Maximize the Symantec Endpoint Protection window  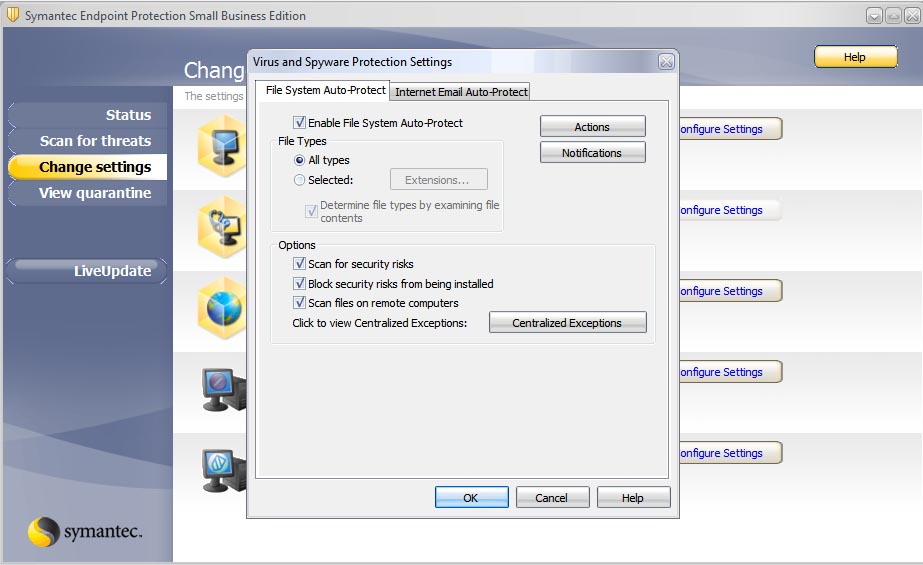(x=894, y=16)
